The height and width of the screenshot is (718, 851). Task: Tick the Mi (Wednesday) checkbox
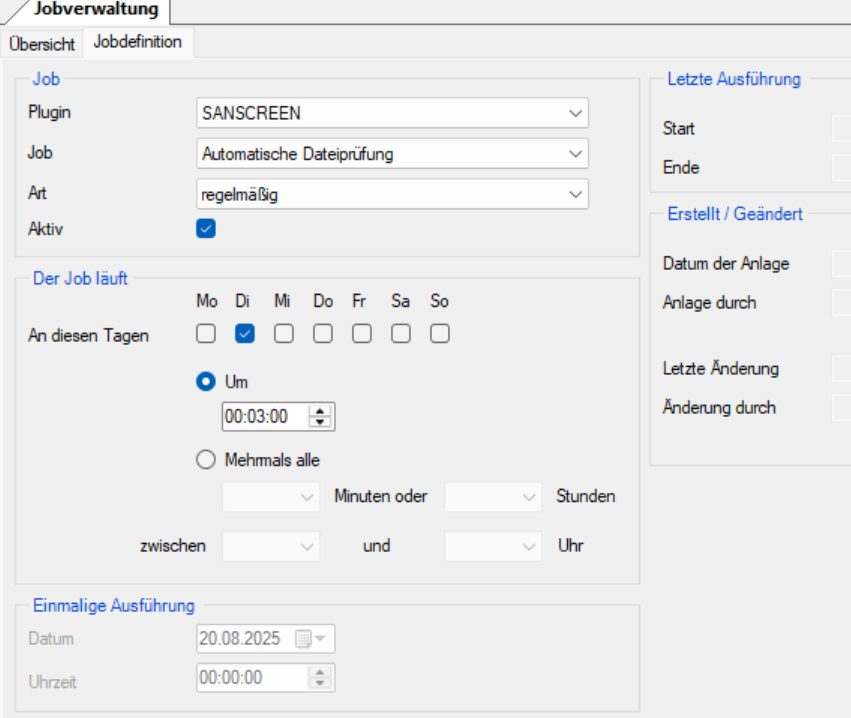284,334
